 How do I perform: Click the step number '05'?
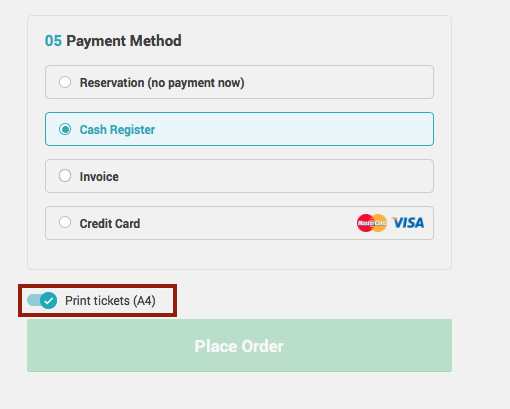pos(53,41)
